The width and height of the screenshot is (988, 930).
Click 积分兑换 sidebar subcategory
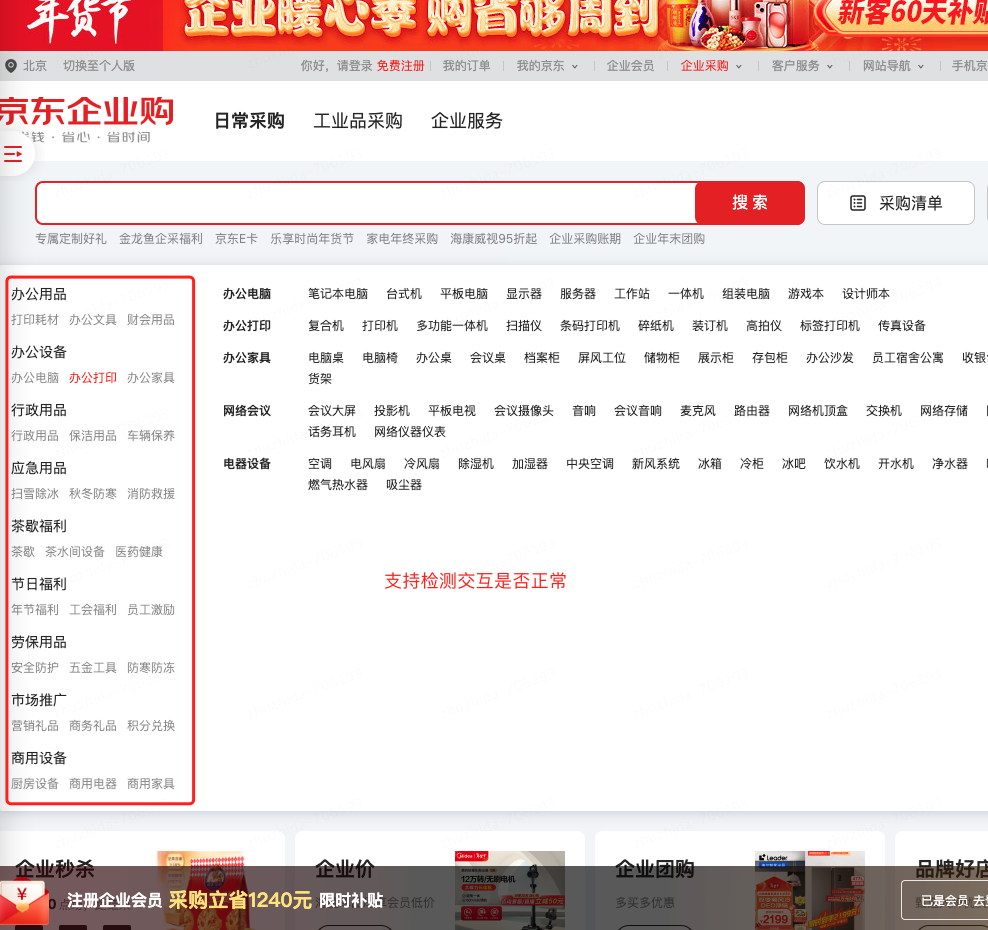coord(151,725)
